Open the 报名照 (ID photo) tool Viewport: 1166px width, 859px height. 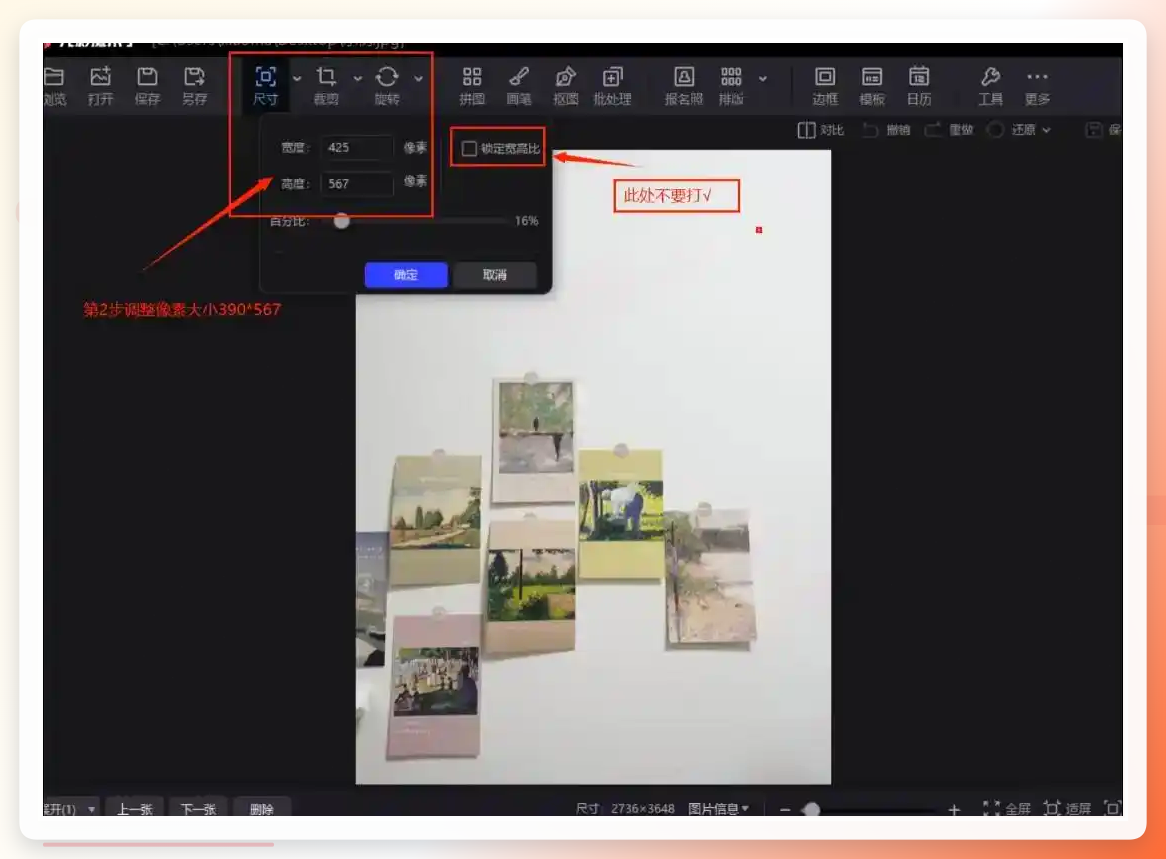point(683,86)
